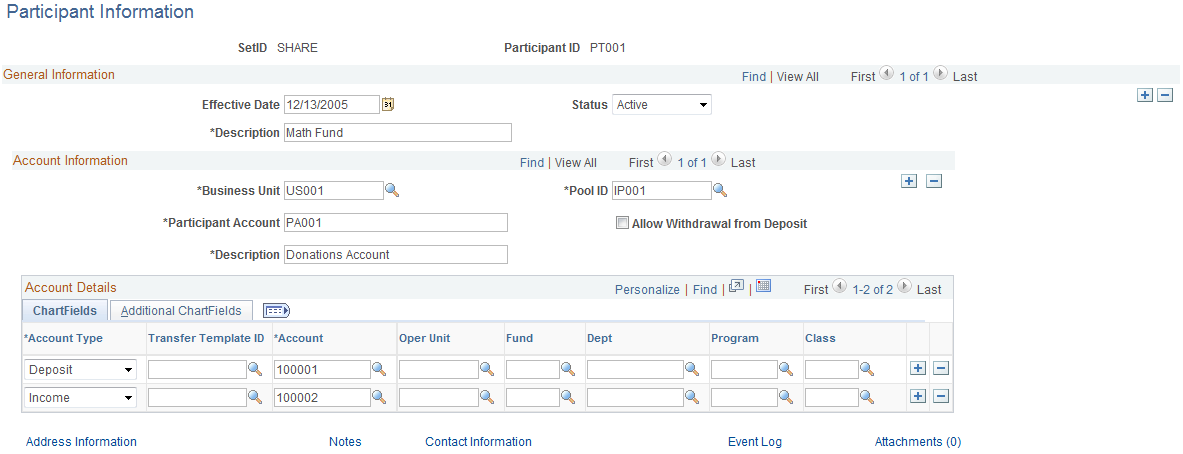Go to previous Account Information row

tap(665, 160)
